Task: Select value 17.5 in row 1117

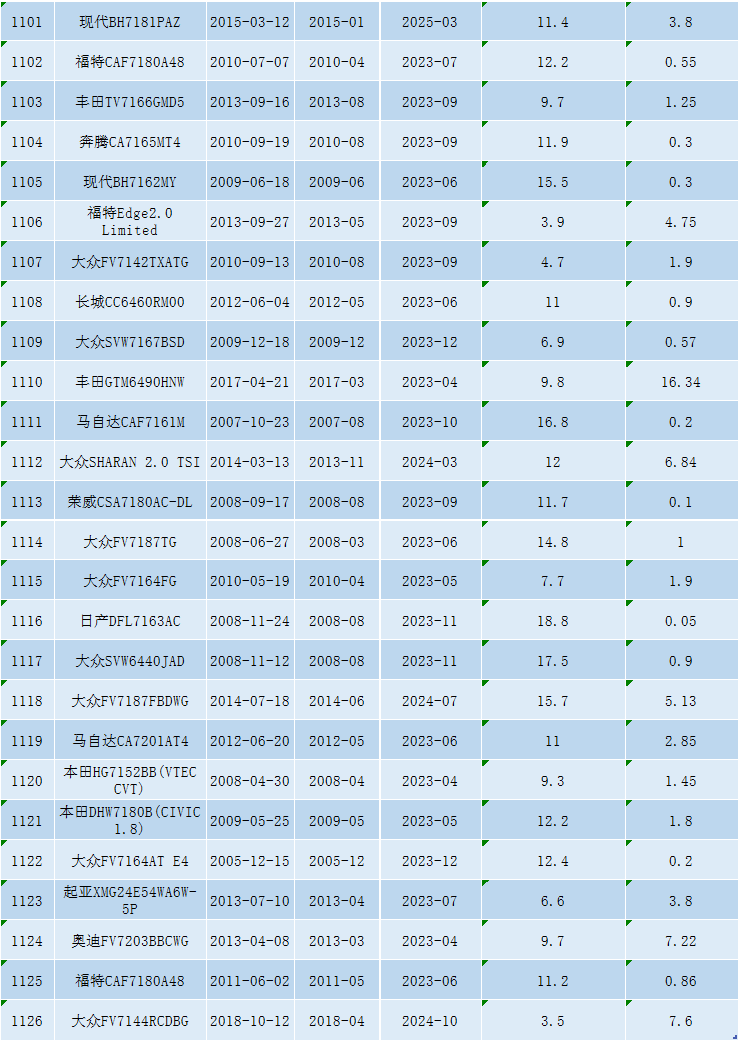Action: 553,661
